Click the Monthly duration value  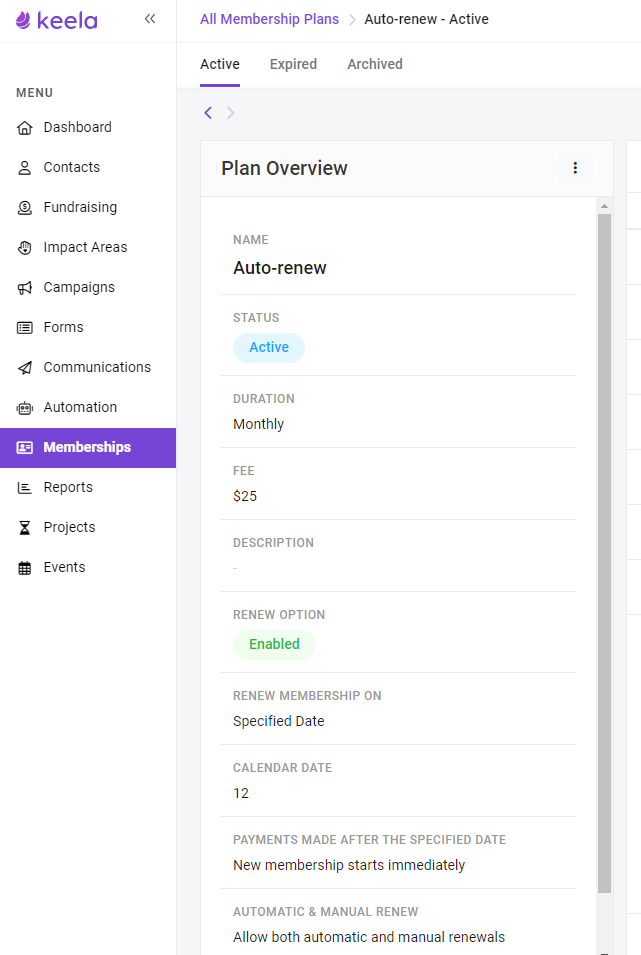coord(258,425)
